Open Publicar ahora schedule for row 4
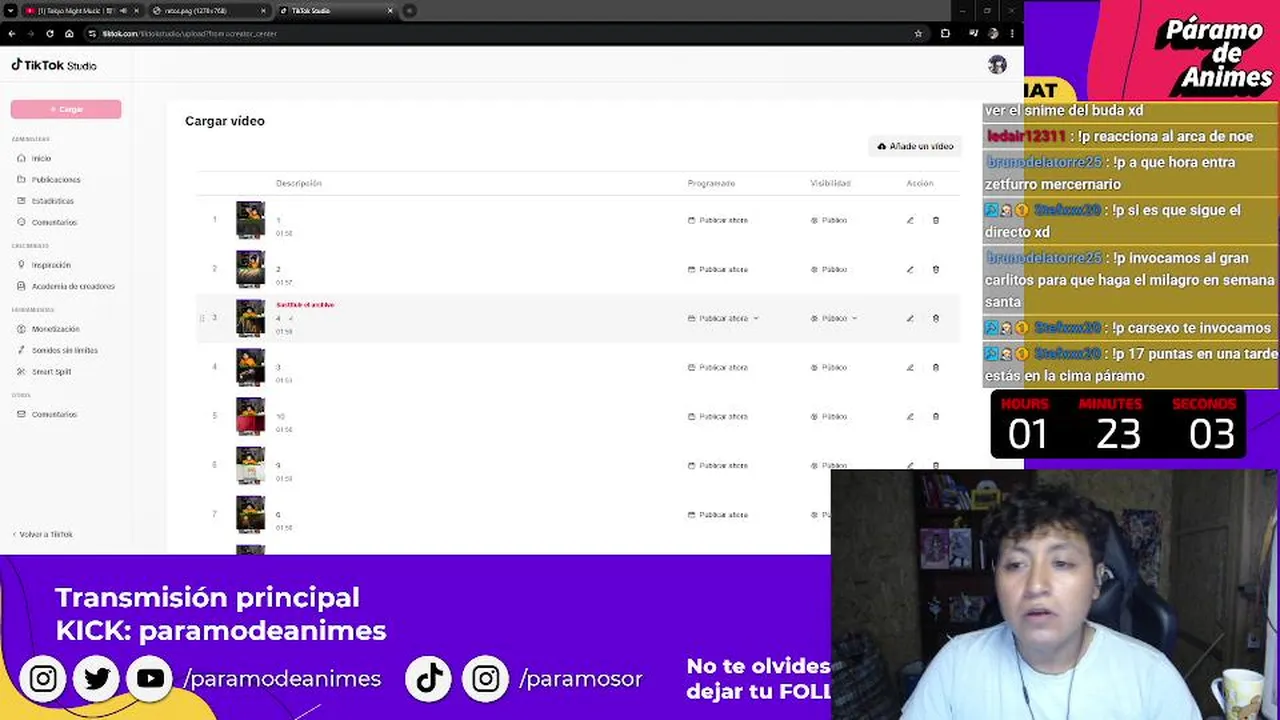Screen dimensions: 1280x720 click(x=718, y=367)
